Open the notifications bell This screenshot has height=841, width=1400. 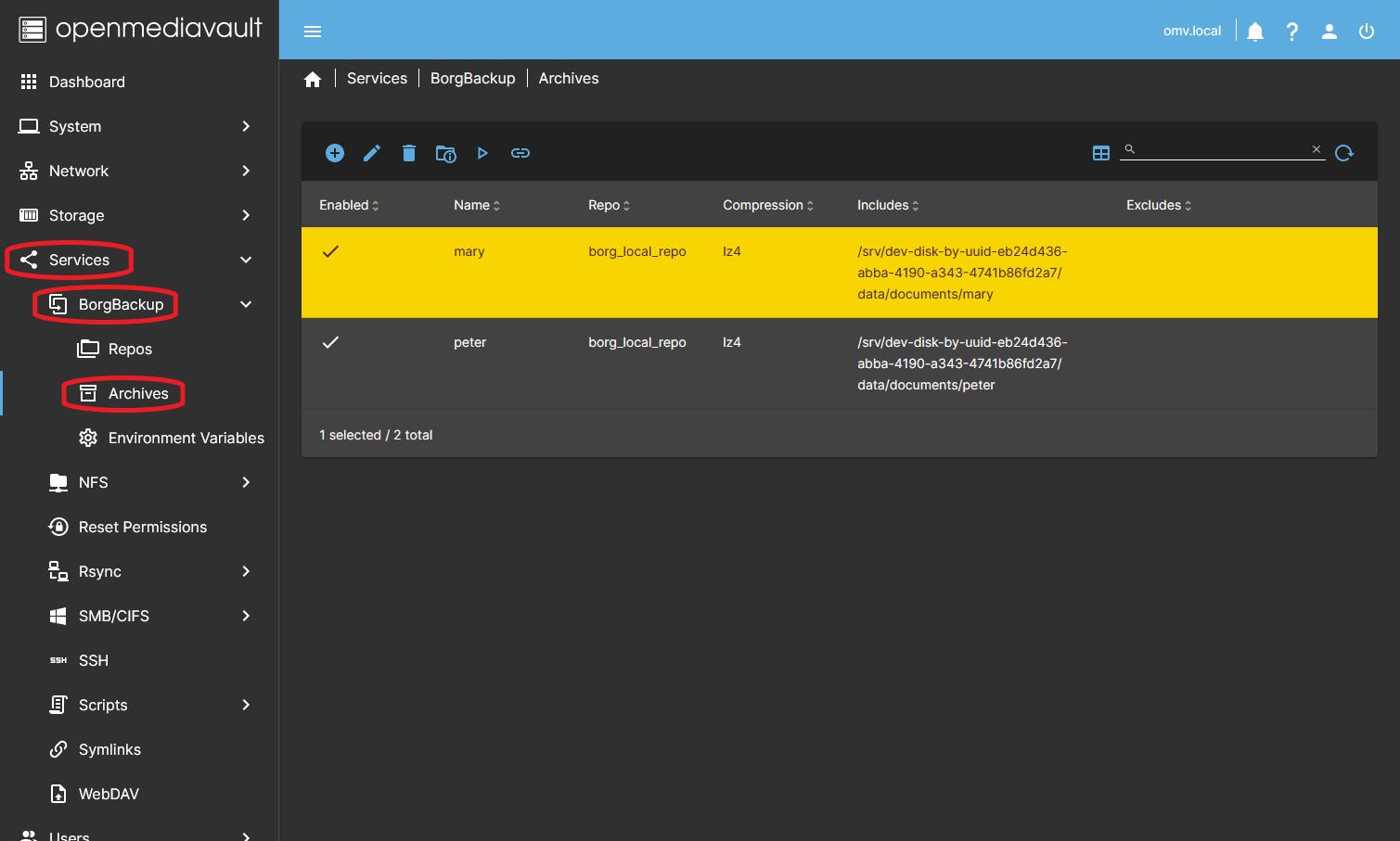pyautogui.click(x=1255, y=32)
